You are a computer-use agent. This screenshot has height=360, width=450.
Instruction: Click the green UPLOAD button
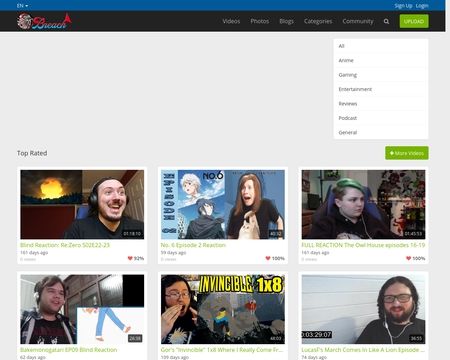pos(414,21)
